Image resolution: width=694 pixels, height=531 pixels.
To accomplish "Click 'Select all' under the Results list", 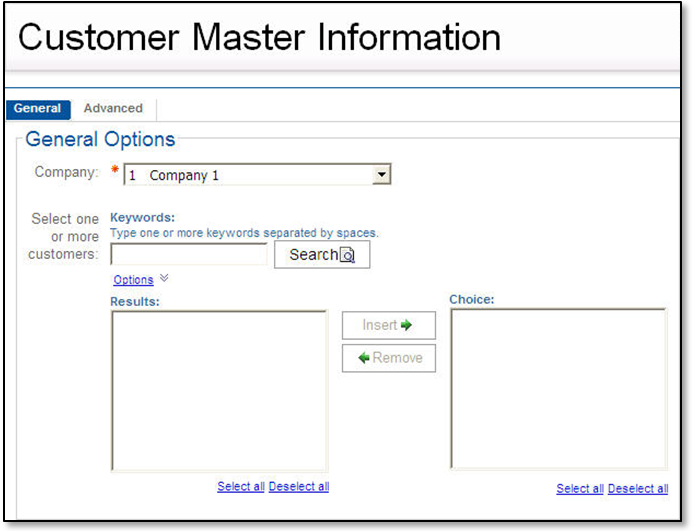I will coord(241,487).
